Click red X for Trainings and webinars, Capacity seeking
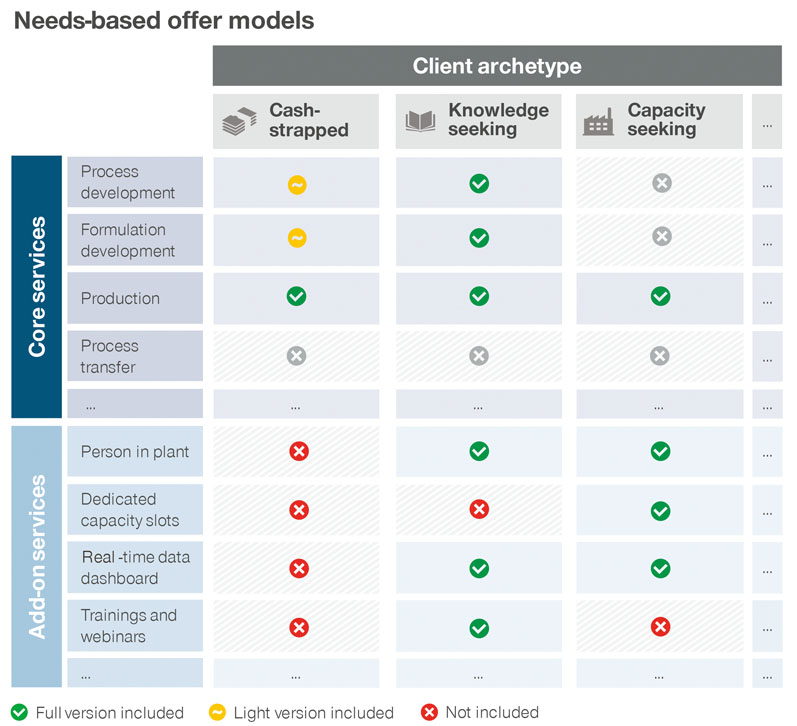797x726 pixels. click(660, 626)
